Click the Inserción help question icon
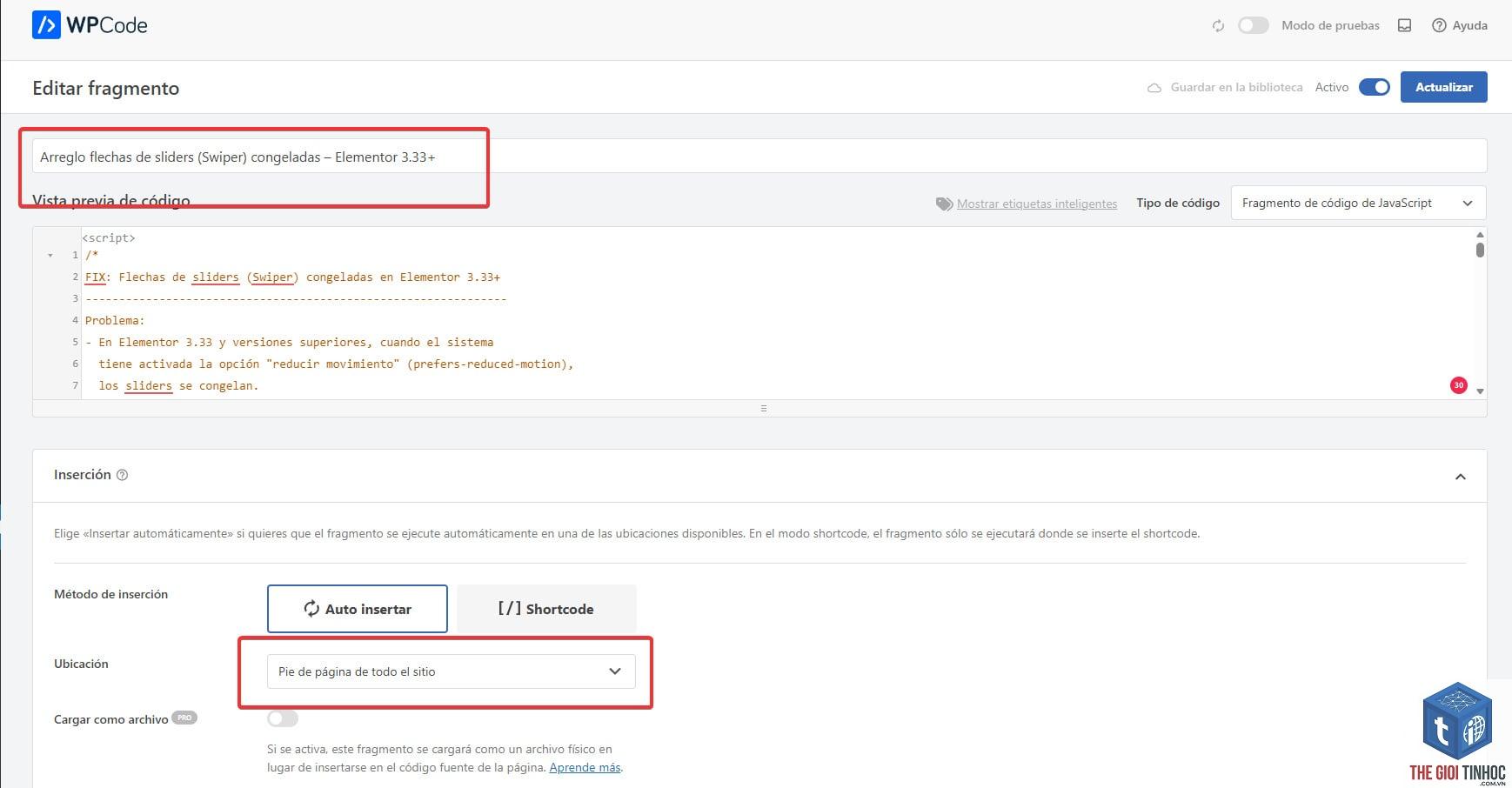 click(x=123, y=475)
